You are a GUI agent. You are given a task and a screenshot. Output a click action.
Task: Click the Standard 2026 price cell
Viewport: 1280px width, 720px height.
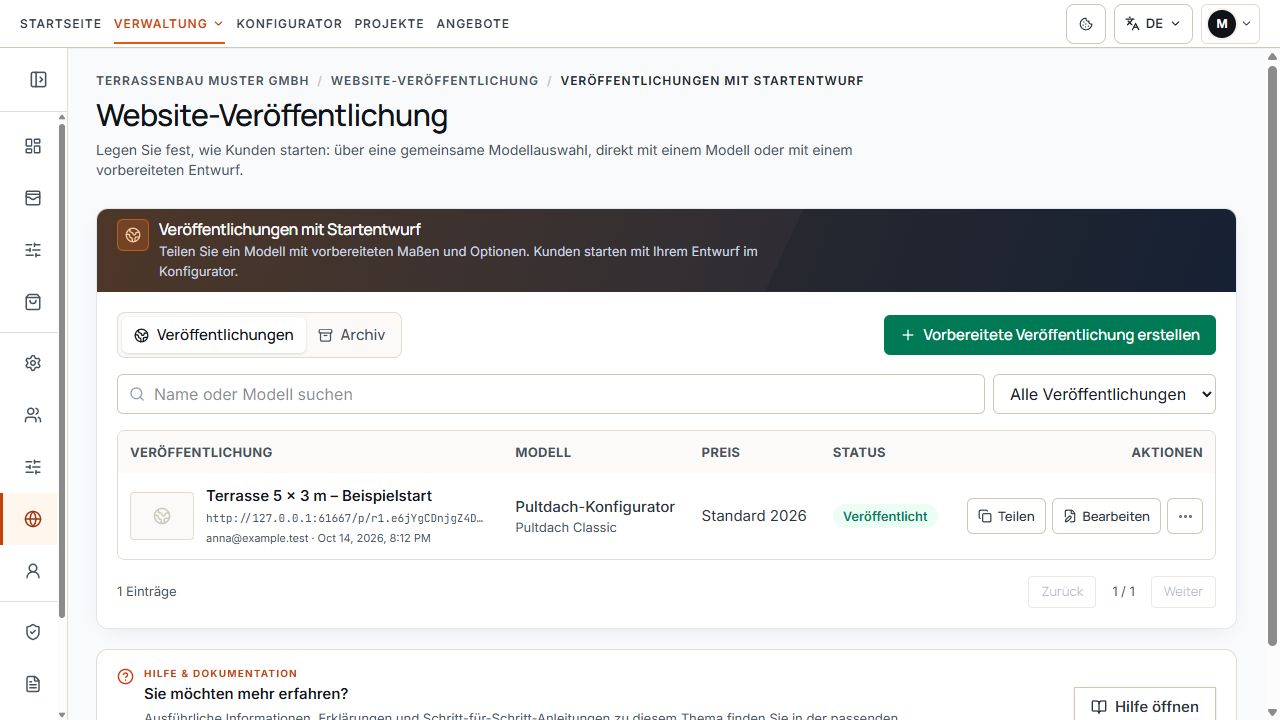coord(754,516)
